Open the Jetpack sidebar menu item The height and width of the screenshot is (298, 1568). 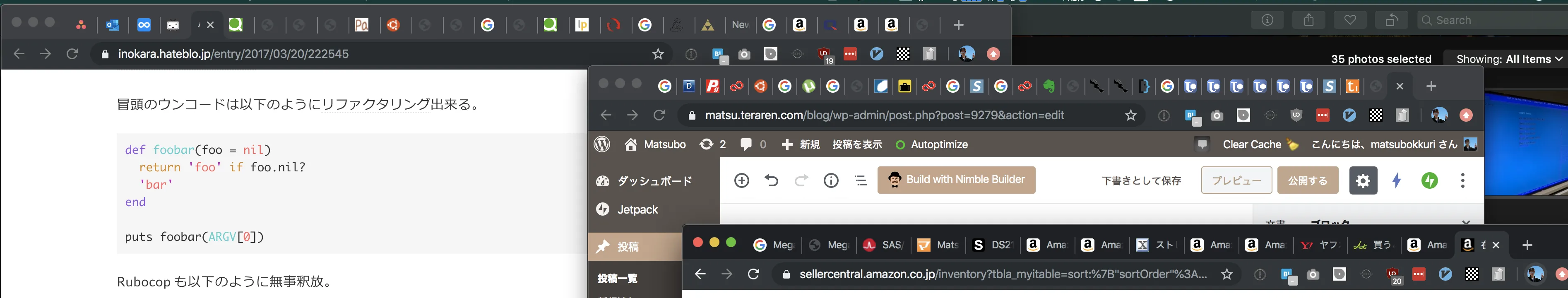coord(637,209)
